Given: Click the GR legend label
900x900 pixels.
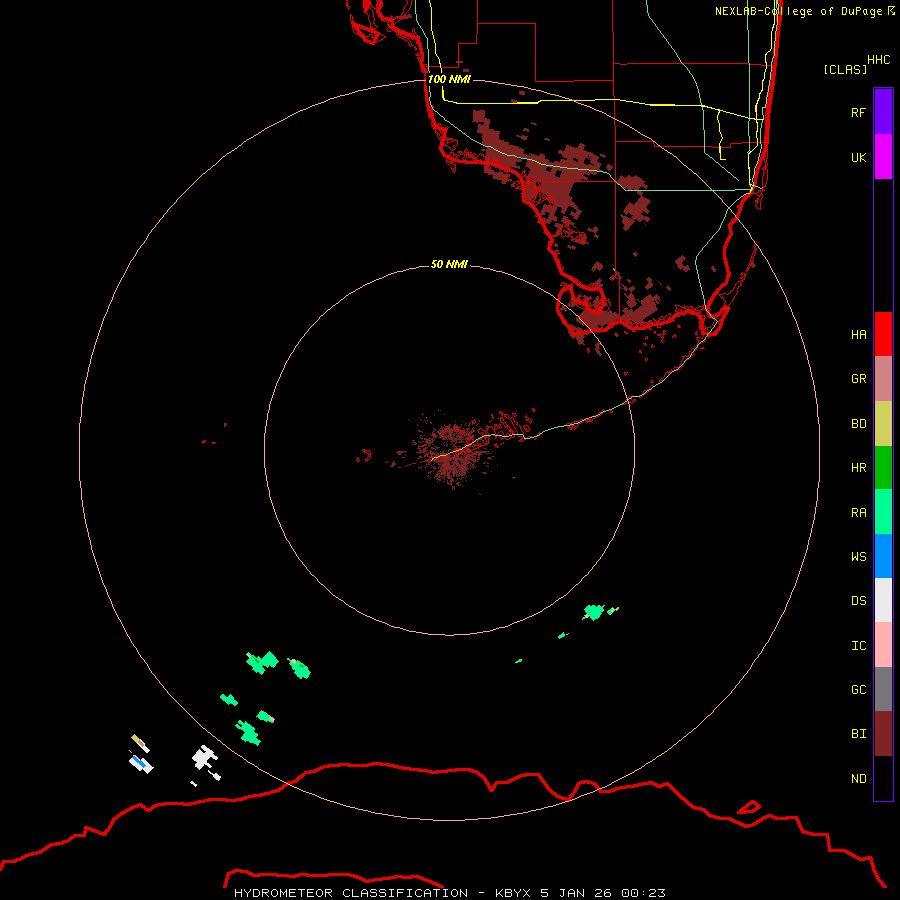Looking at the screenshot, I should [x=858, y=379].
